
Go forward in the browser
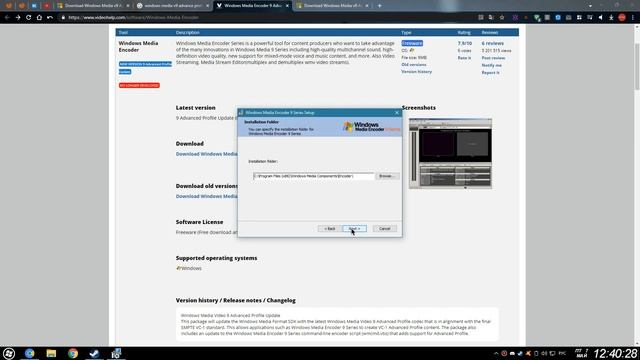click(x=18, y=18)
